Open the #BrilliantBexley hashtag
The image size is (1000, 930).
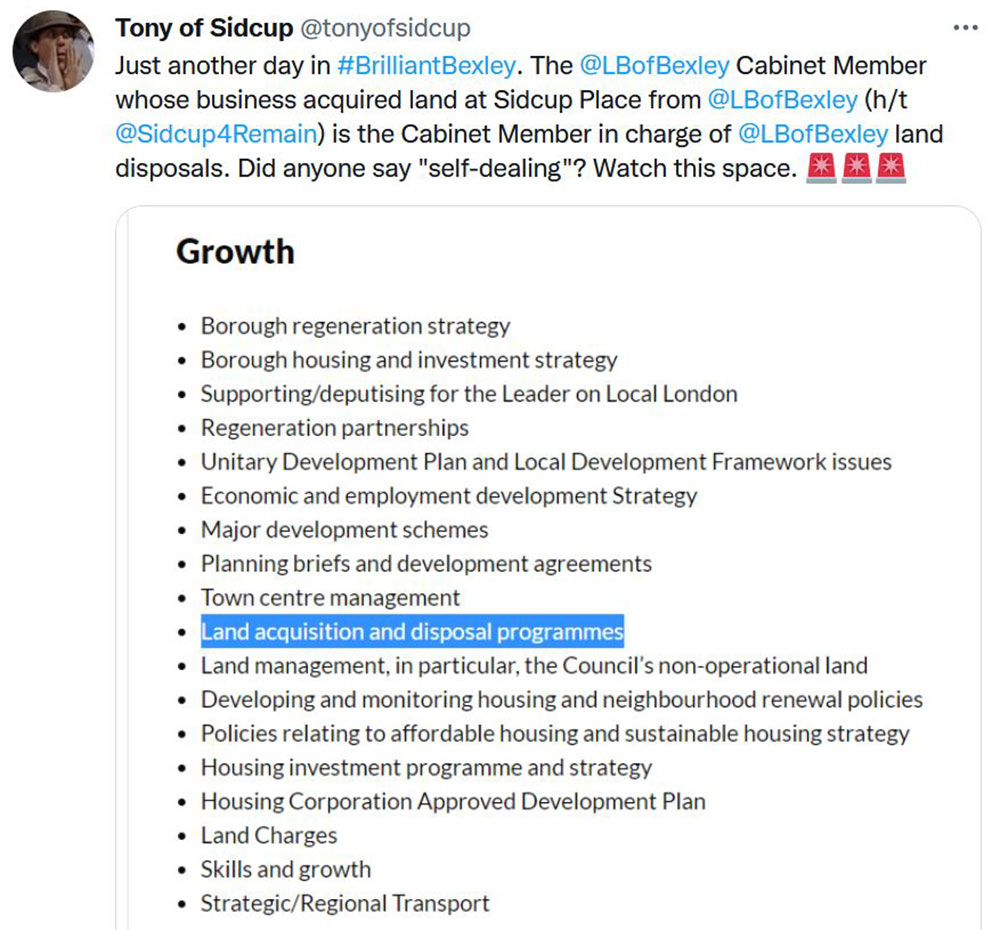427,66
